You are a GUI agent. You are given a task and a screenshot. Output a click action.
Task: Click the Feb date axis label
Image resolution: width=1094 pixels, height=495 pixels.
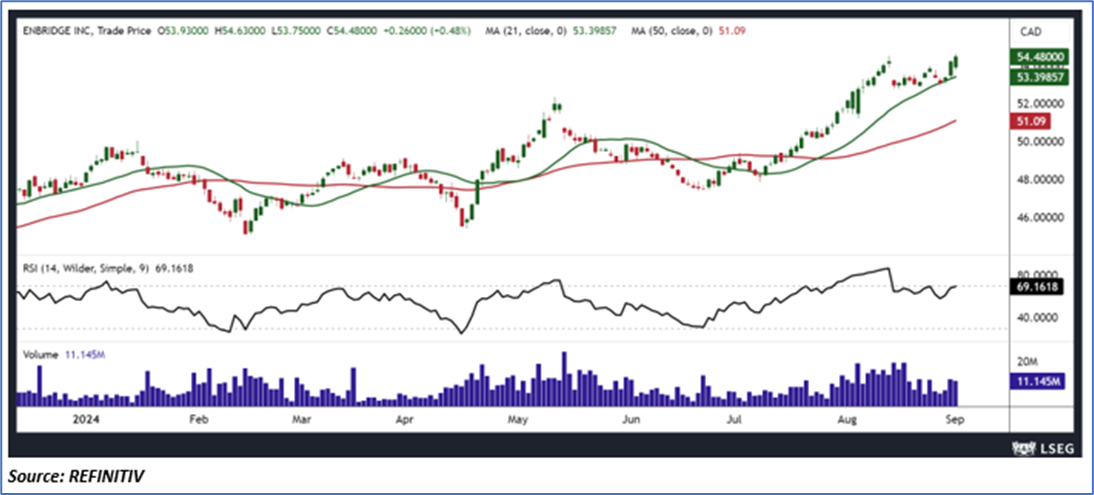tap(199, 420)
